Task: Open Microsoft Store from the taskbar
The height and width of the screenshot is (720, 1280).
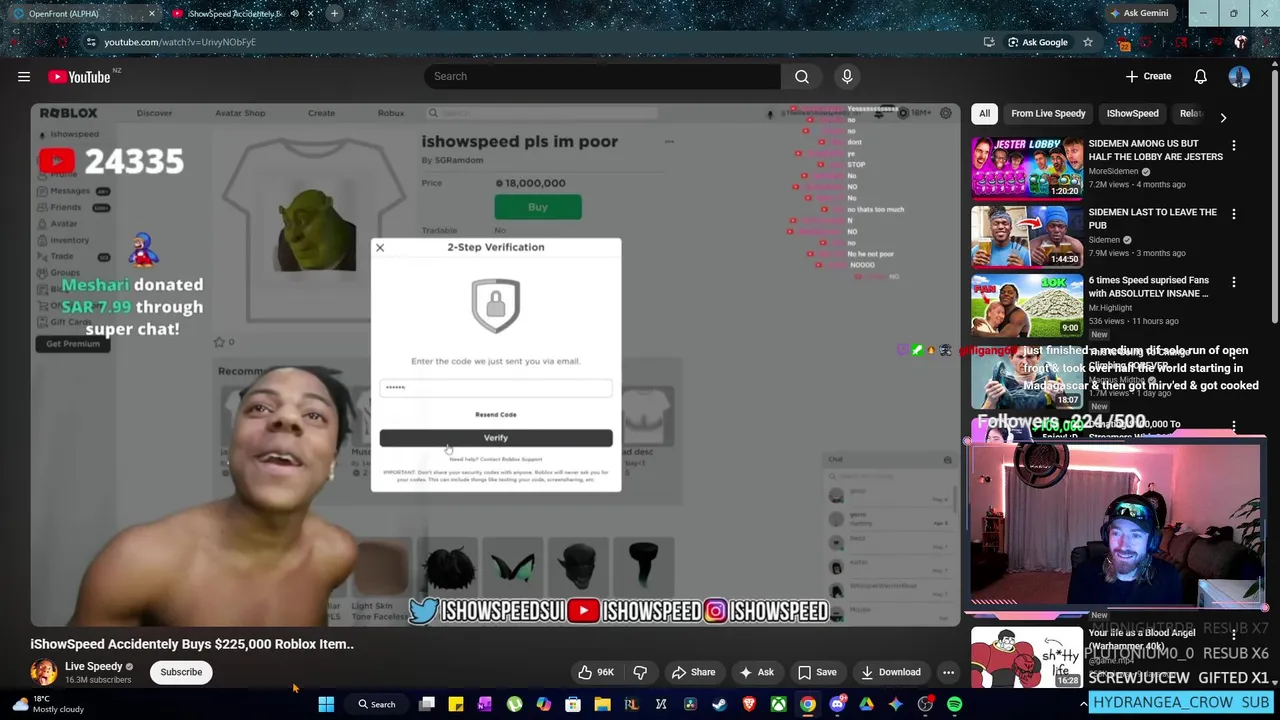Action: [573, 705]
